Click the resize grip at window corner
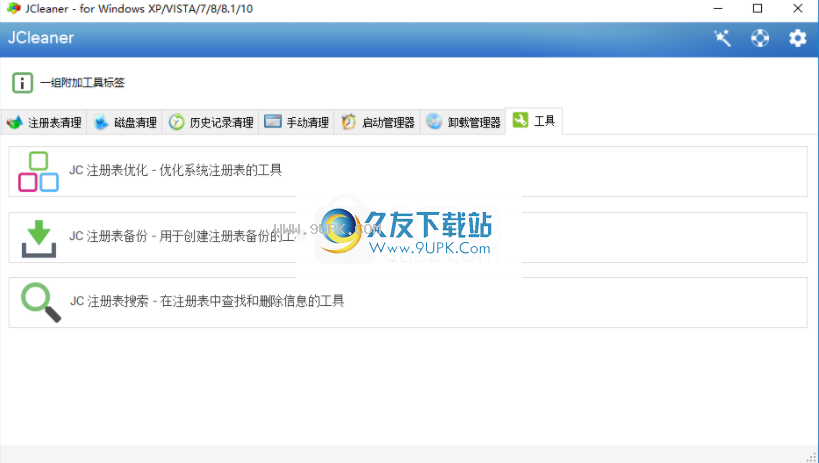This screenshot has width=819, height=463. click(x=812, y=457)
